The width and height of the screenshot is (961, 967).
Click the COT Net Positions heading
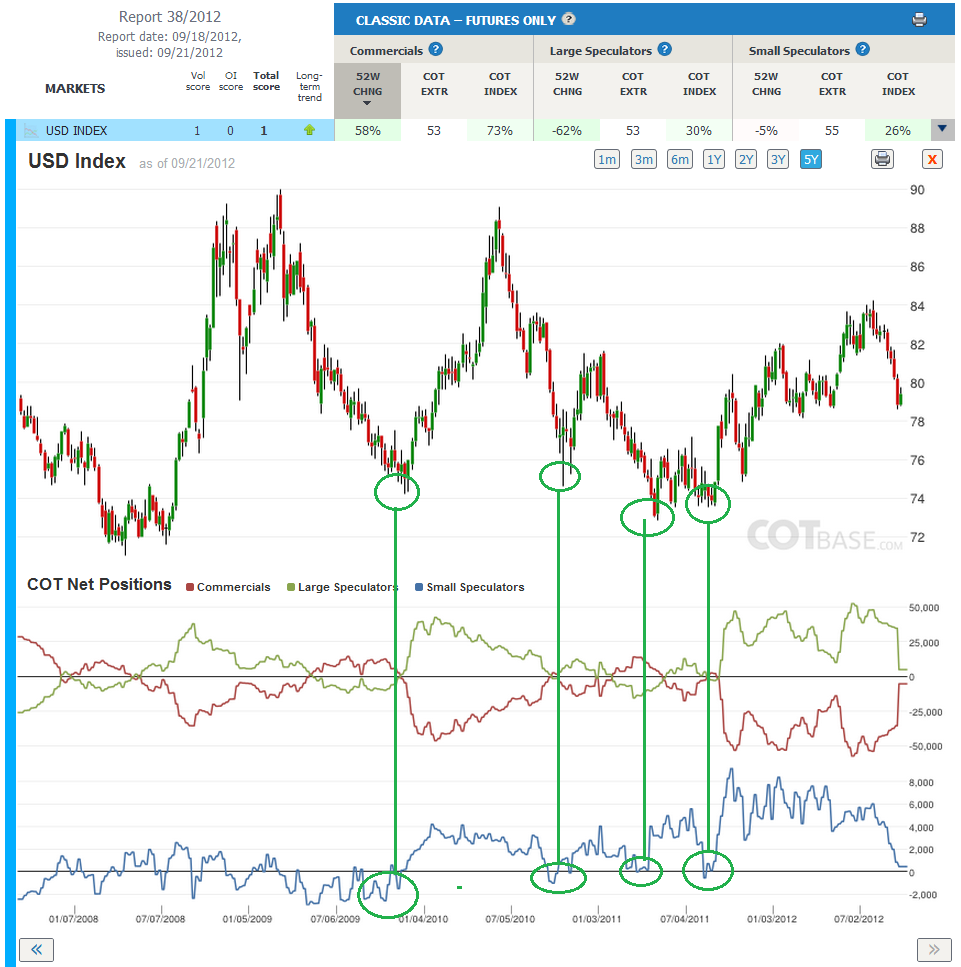tap(99, 585)
